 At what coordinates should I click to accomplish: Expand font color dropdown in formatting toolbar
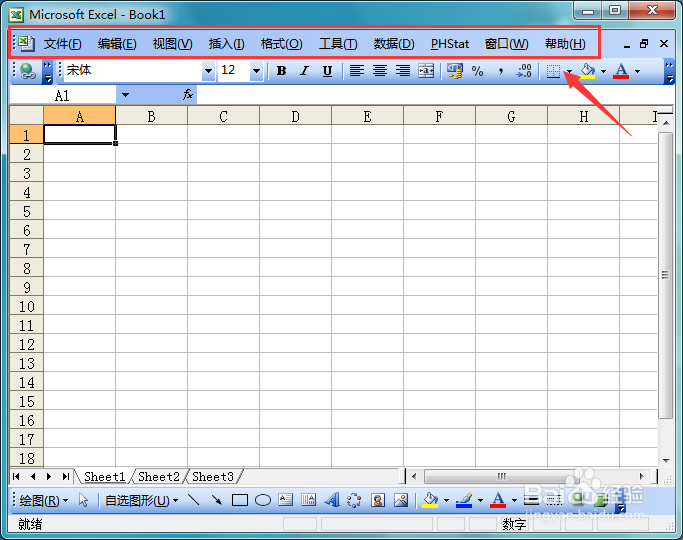[x=637, y=71]
